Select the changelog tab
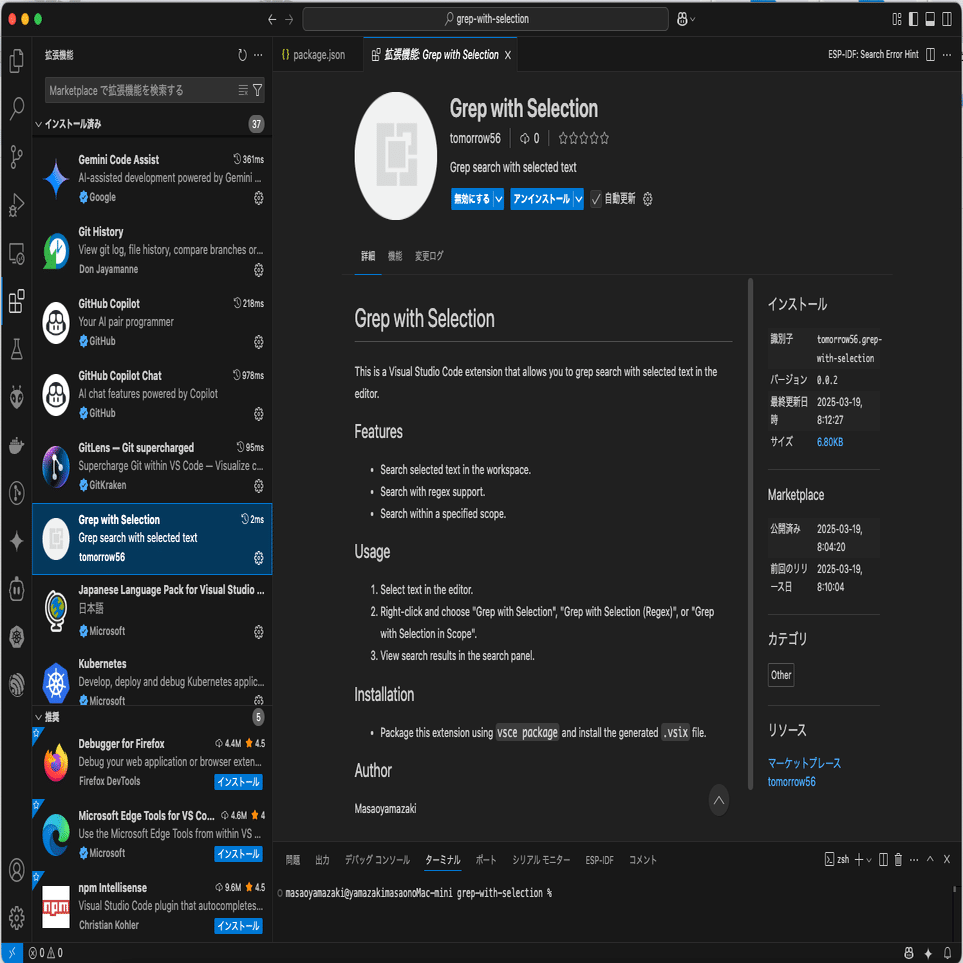The width and height of the screenshot is (963, 963). [429, 256]
